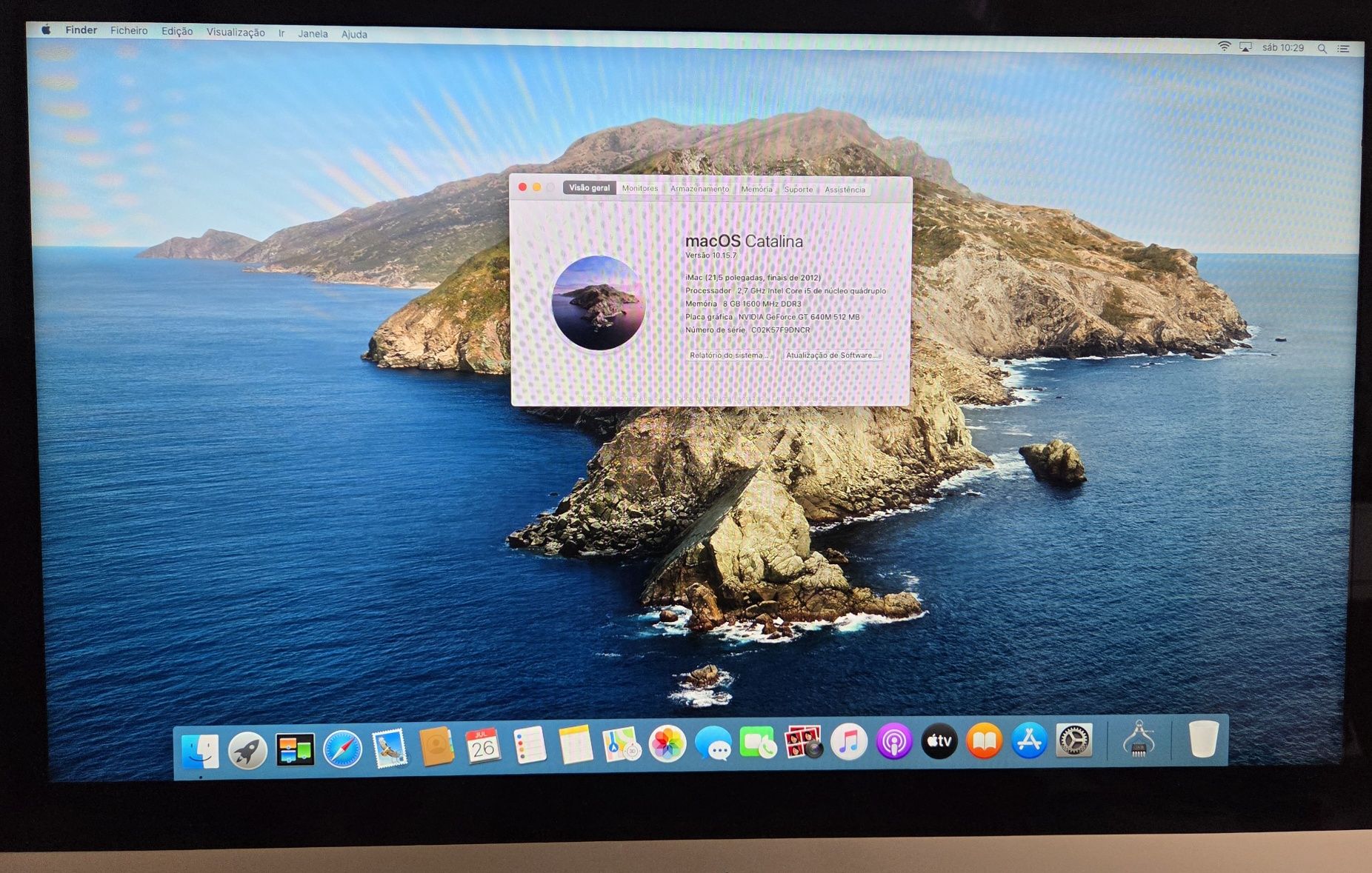Open the Janela menu
Image resolution: width=1372 pixels, height=873 pixels.
click(x=313, y=34)
